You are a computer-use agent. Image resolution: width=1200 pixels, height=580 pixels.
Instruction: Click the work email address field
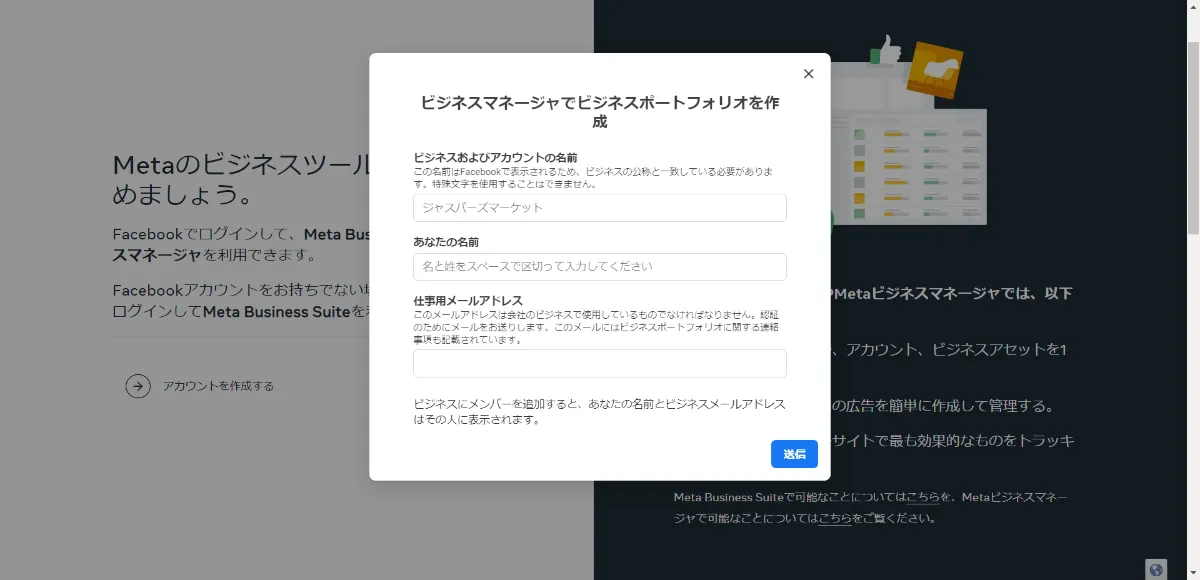[600, 363]
